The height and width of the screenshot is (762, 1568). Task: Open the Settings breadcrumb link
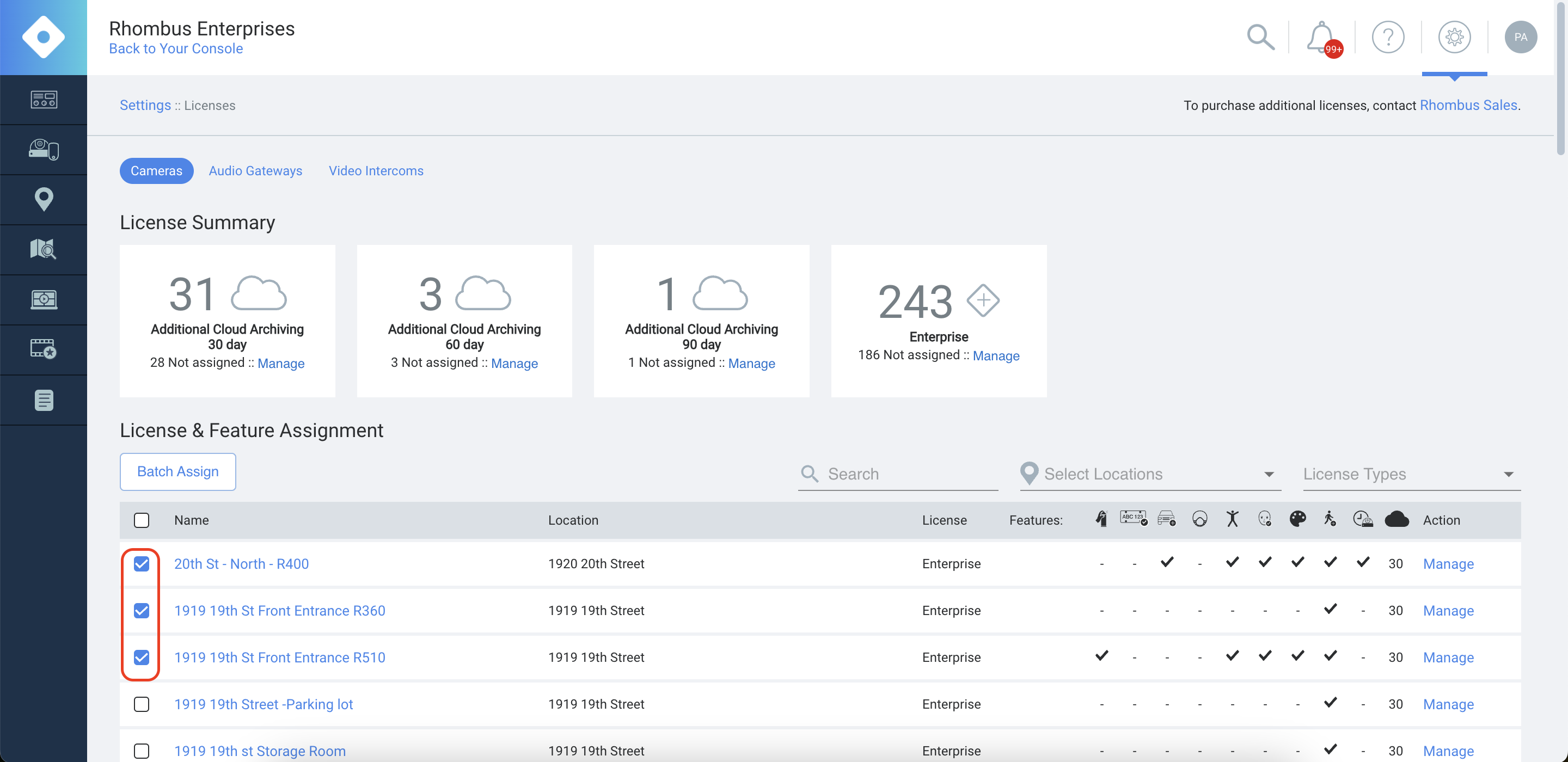pyautogui.click(x=145, y=105)
